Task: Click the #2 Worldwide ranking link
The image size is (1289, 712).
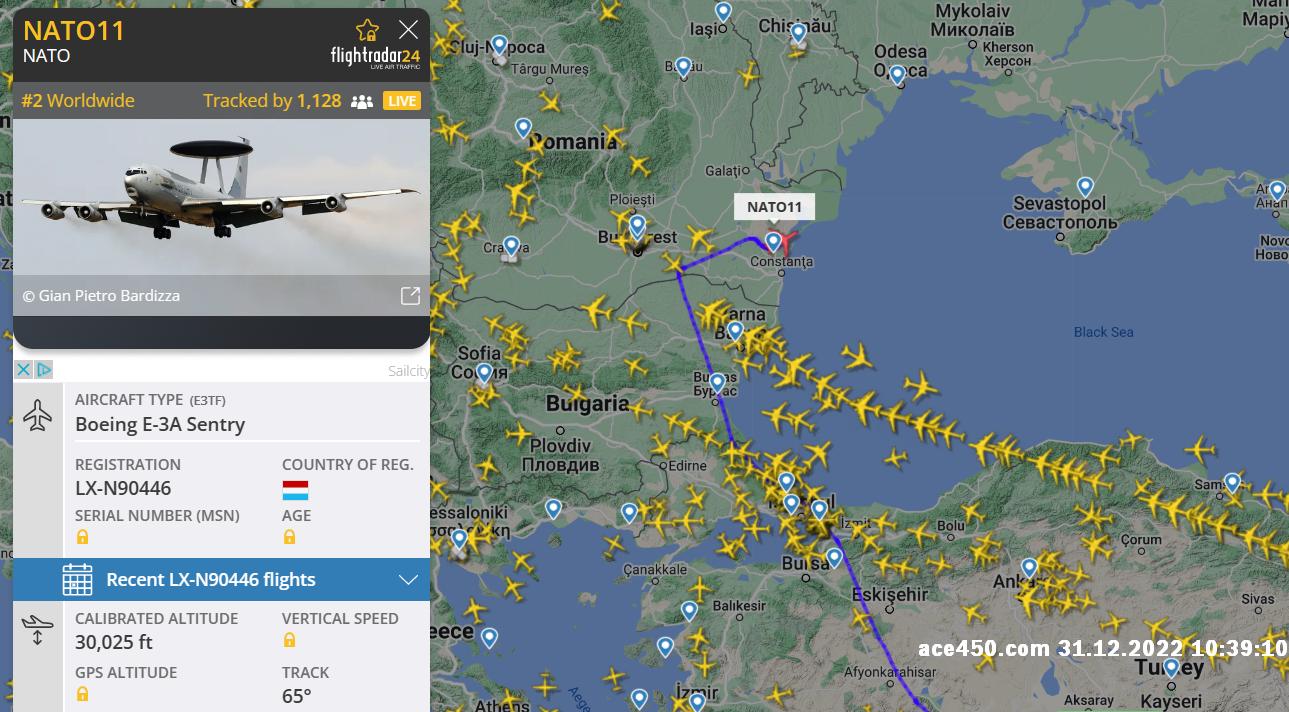Action: (x=78, y=101)
